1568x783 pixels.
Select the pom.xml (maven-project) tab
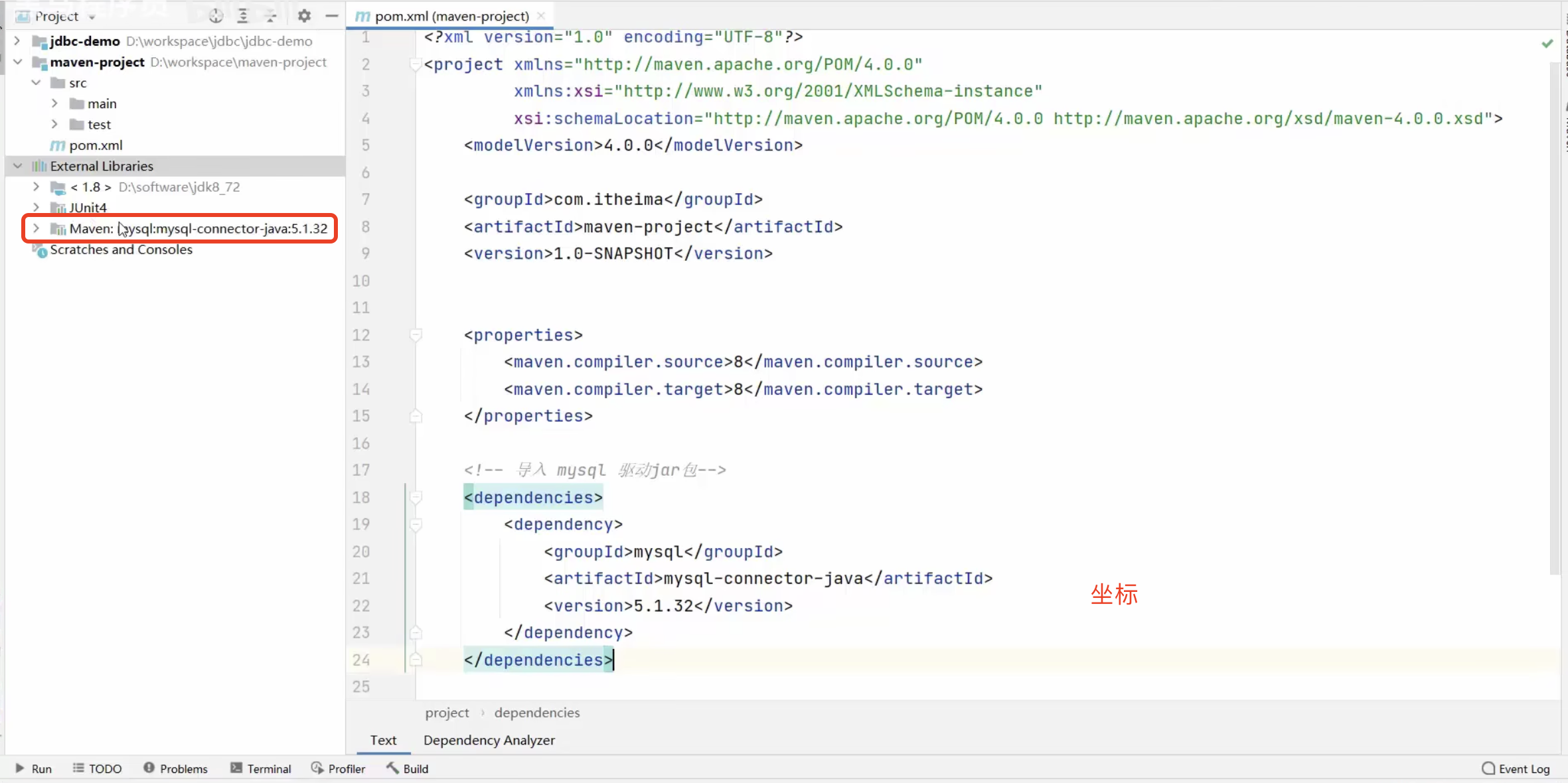451,16
